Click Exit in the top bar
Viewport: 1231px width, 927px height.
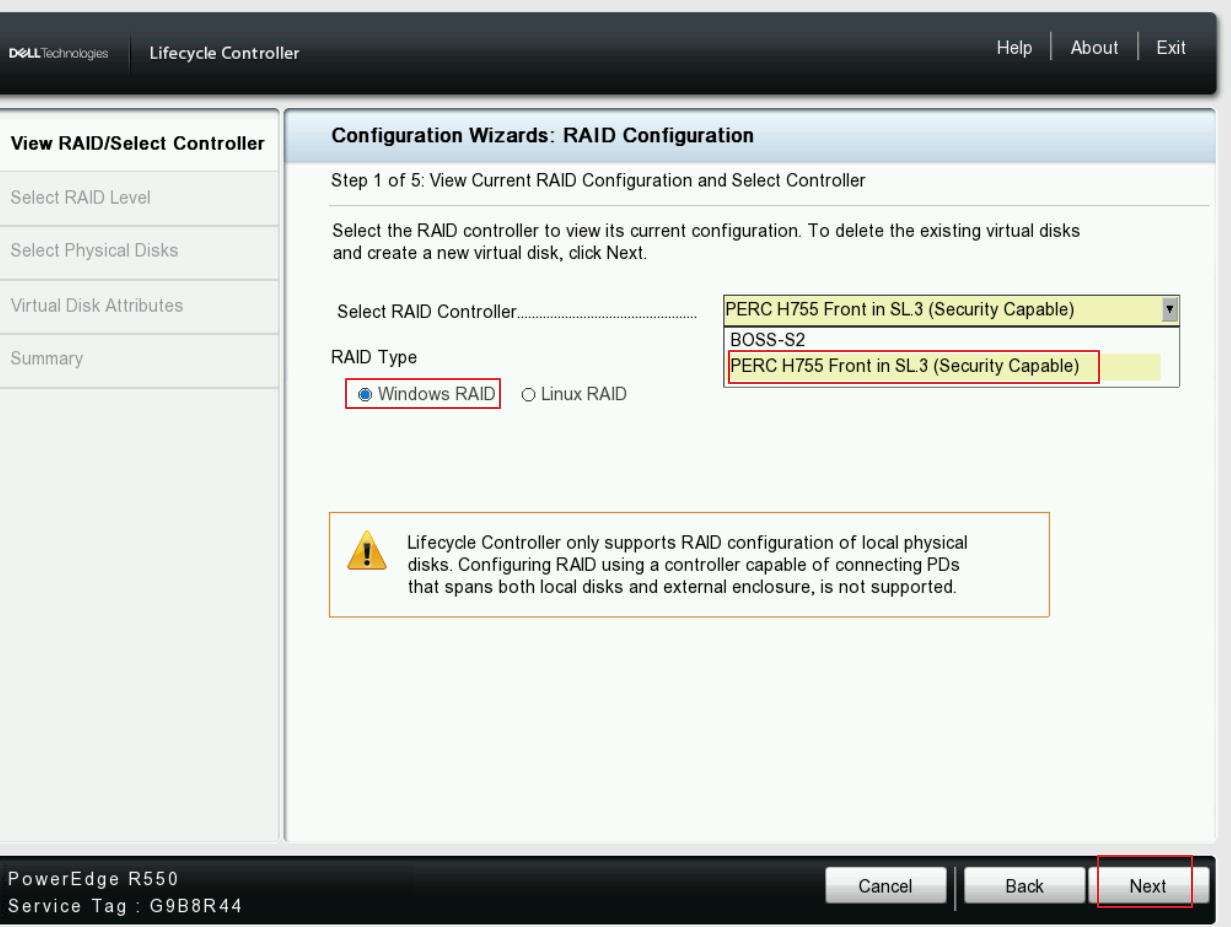[x=1171, y=48]
